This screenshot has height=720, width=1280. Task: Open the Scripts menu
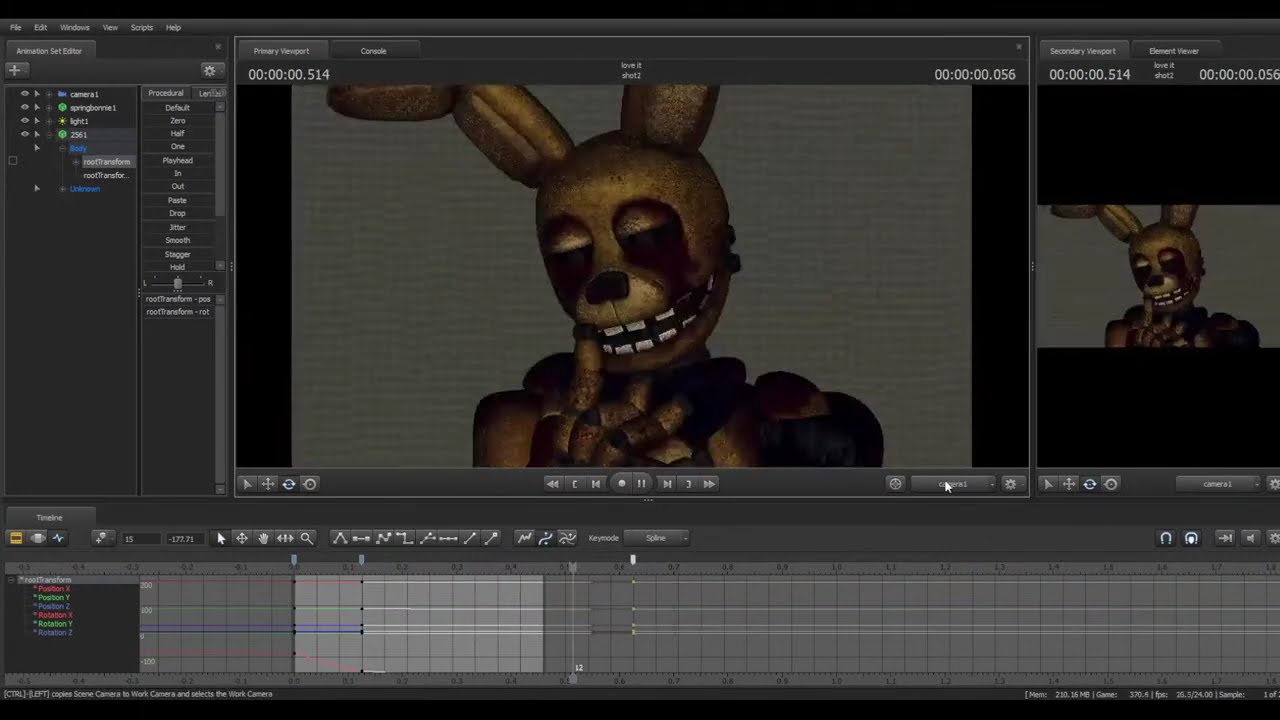point(142,28)
